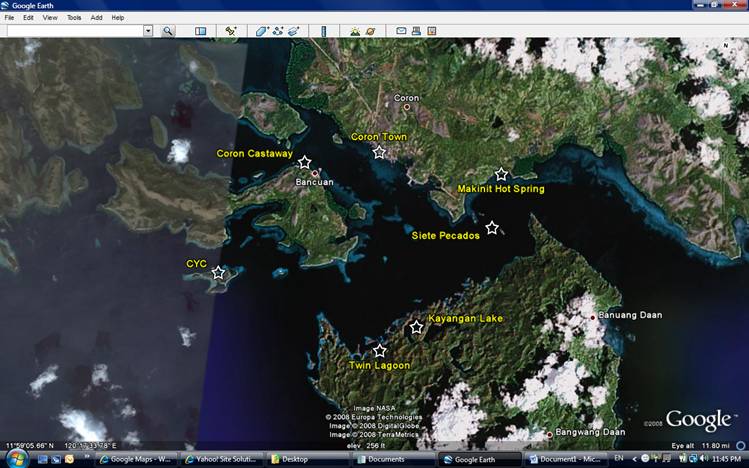Click the latitude longitude status readout

[61, 446]
